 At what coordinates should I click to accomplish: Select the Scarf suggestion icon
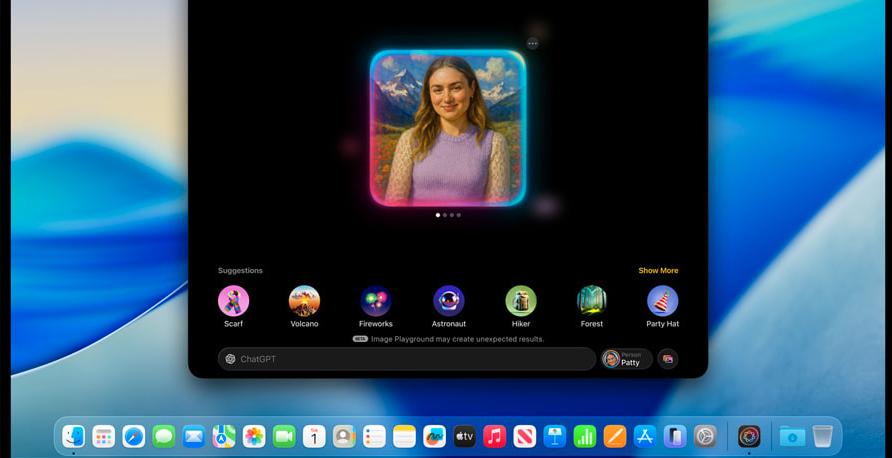(x=233, y=301)
